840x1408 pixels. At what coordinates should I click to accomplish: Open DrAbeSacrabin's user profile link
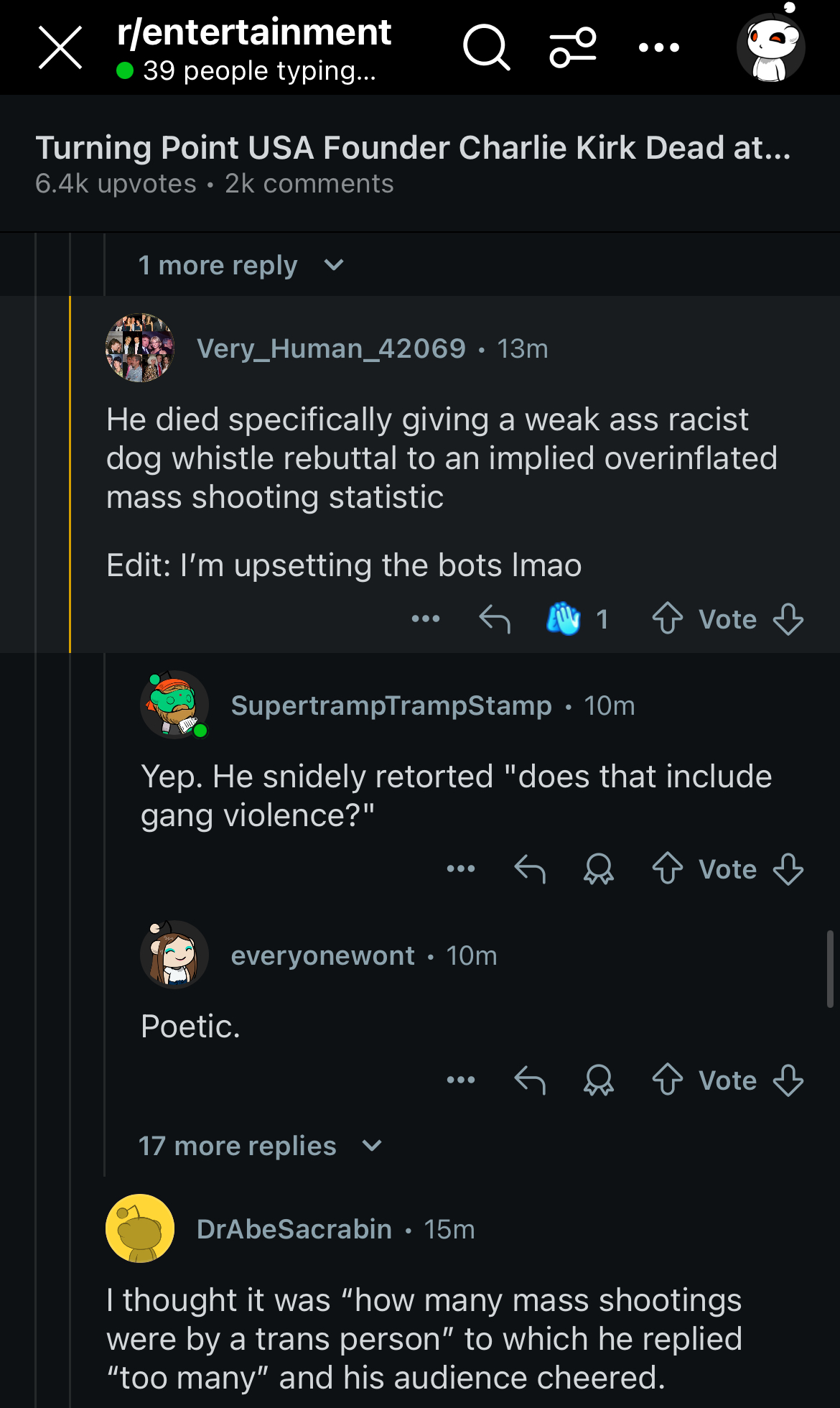click(x=294, y=1229)
